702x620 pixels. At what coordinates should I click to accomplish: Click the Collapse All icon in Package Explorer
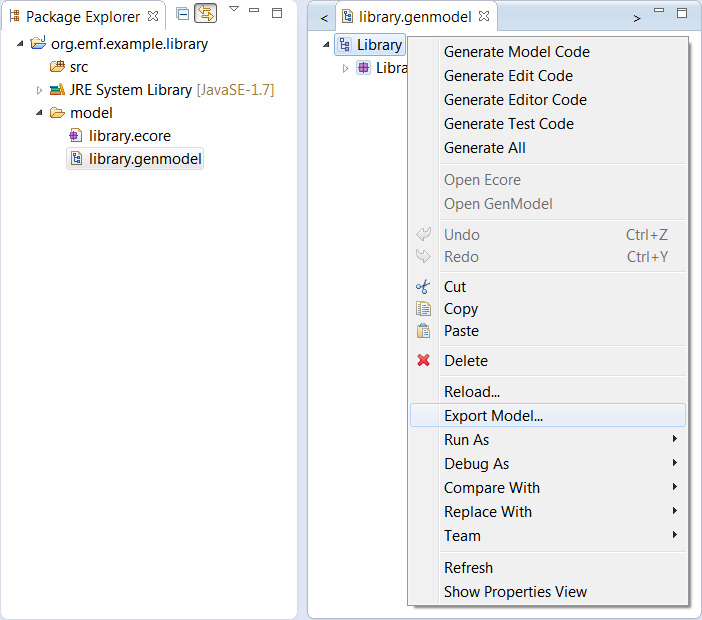click(x=183, y=14)
